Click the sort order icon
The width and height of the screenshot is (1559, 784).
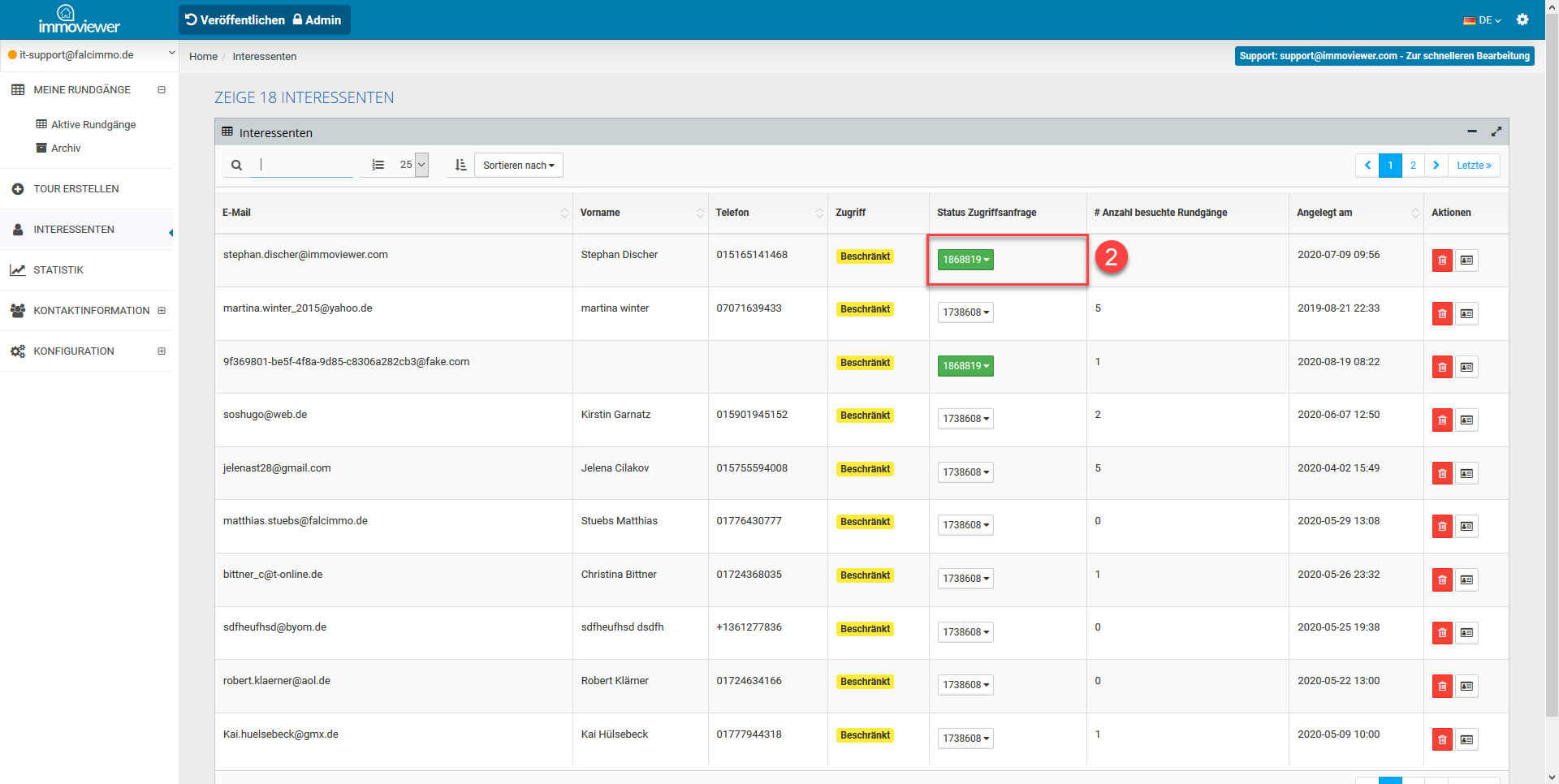[x=460, y=166]
